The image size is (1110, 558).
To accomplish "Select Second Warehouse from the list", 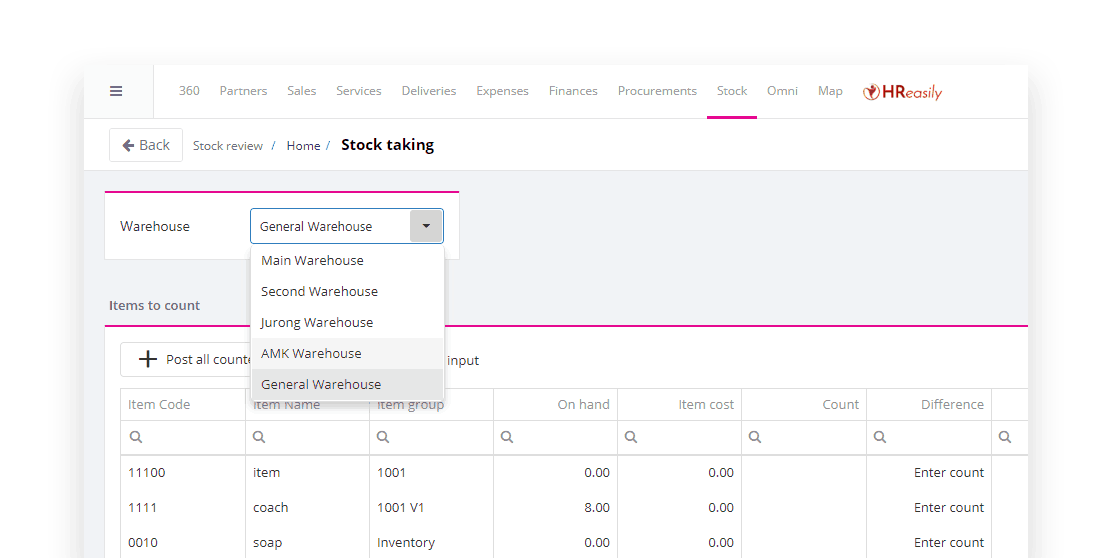I will (348, 292).
